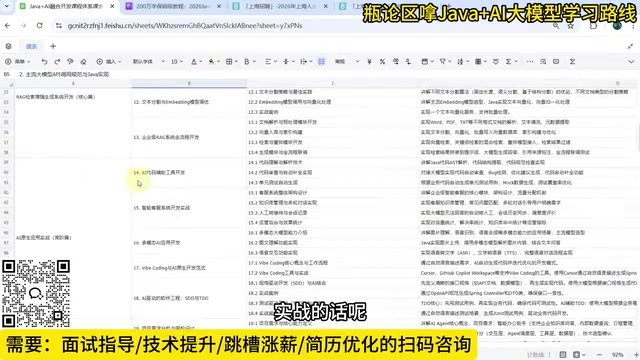The width and height of the screenshot is (640, 360).
Task: Click the horizontal alignment icon
Action: pyautogui.click(x=268, y=62)
